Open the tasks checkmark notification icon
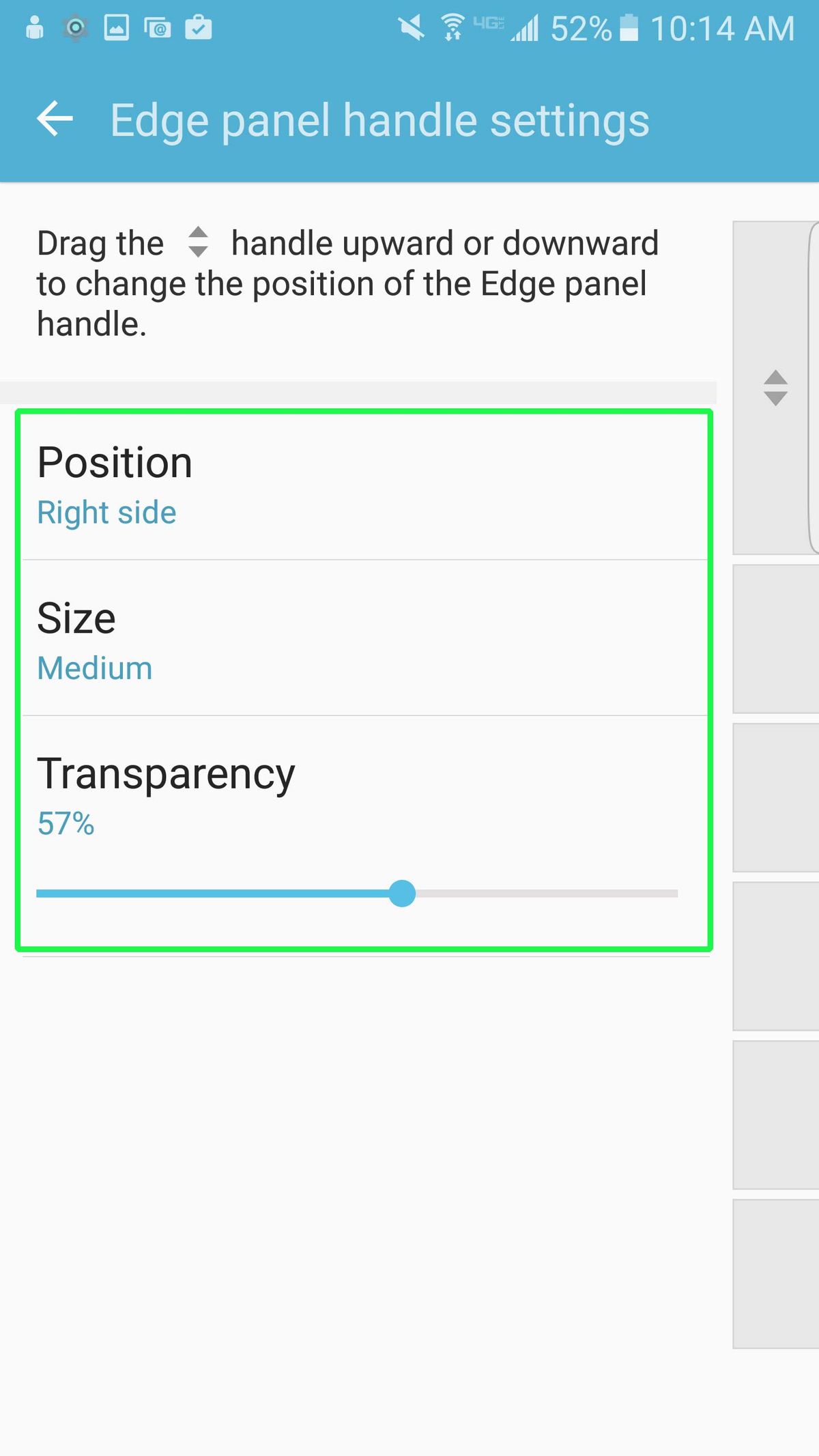 (x=198, y=28)
